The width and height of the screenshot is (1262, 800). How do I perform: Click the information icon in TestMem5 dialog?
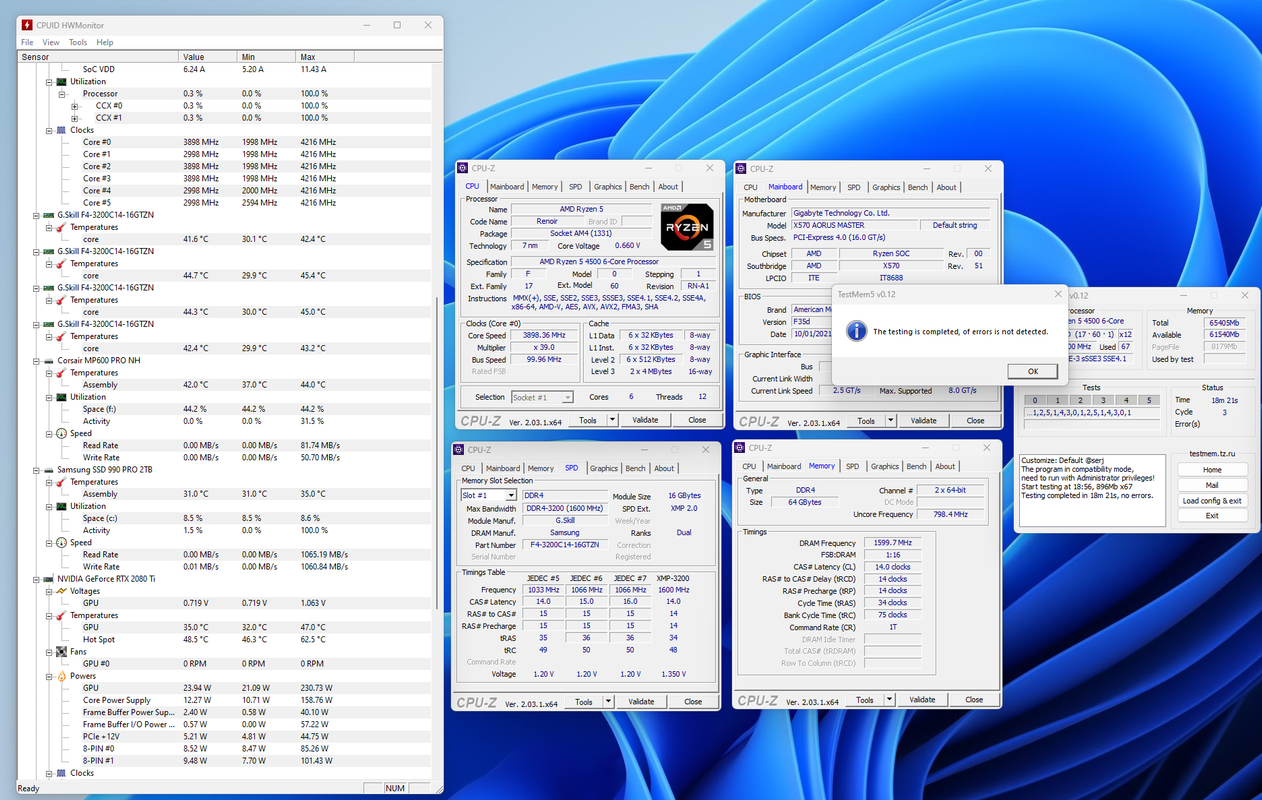856,331
